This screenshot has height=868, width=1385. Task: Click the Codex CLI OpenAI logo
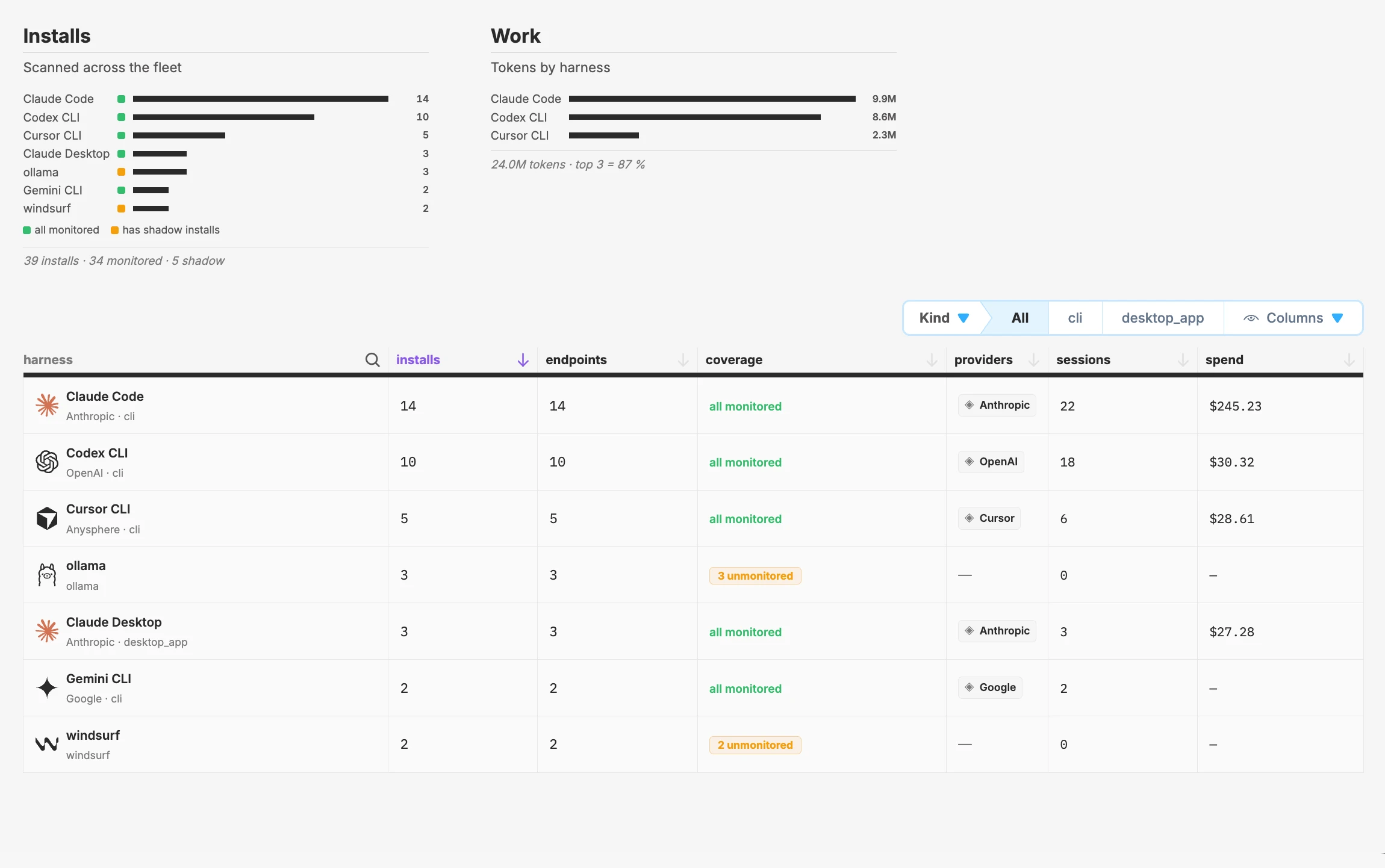(47, 462)
